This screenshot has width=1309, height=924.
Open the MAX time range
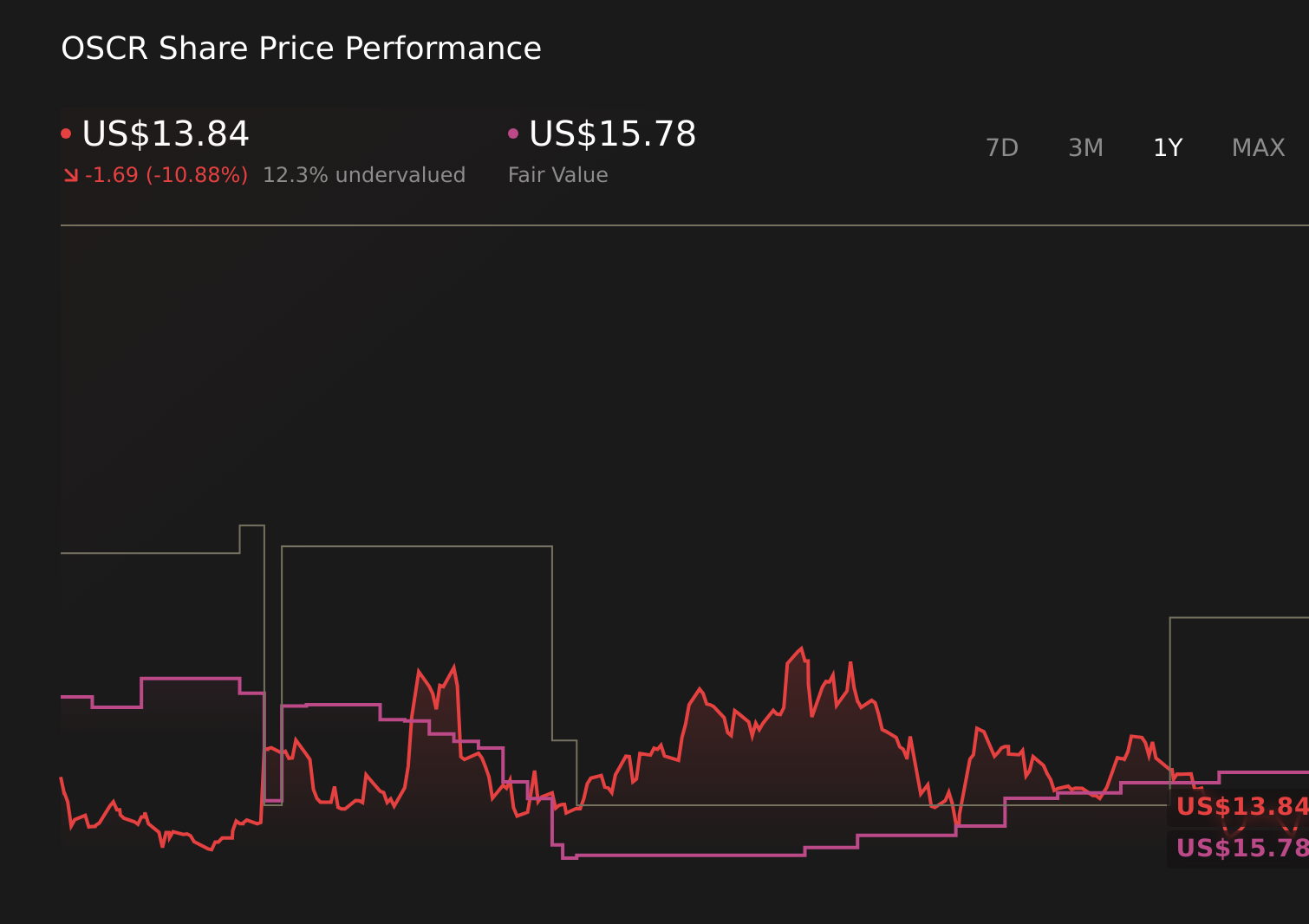click(1257, 147)
